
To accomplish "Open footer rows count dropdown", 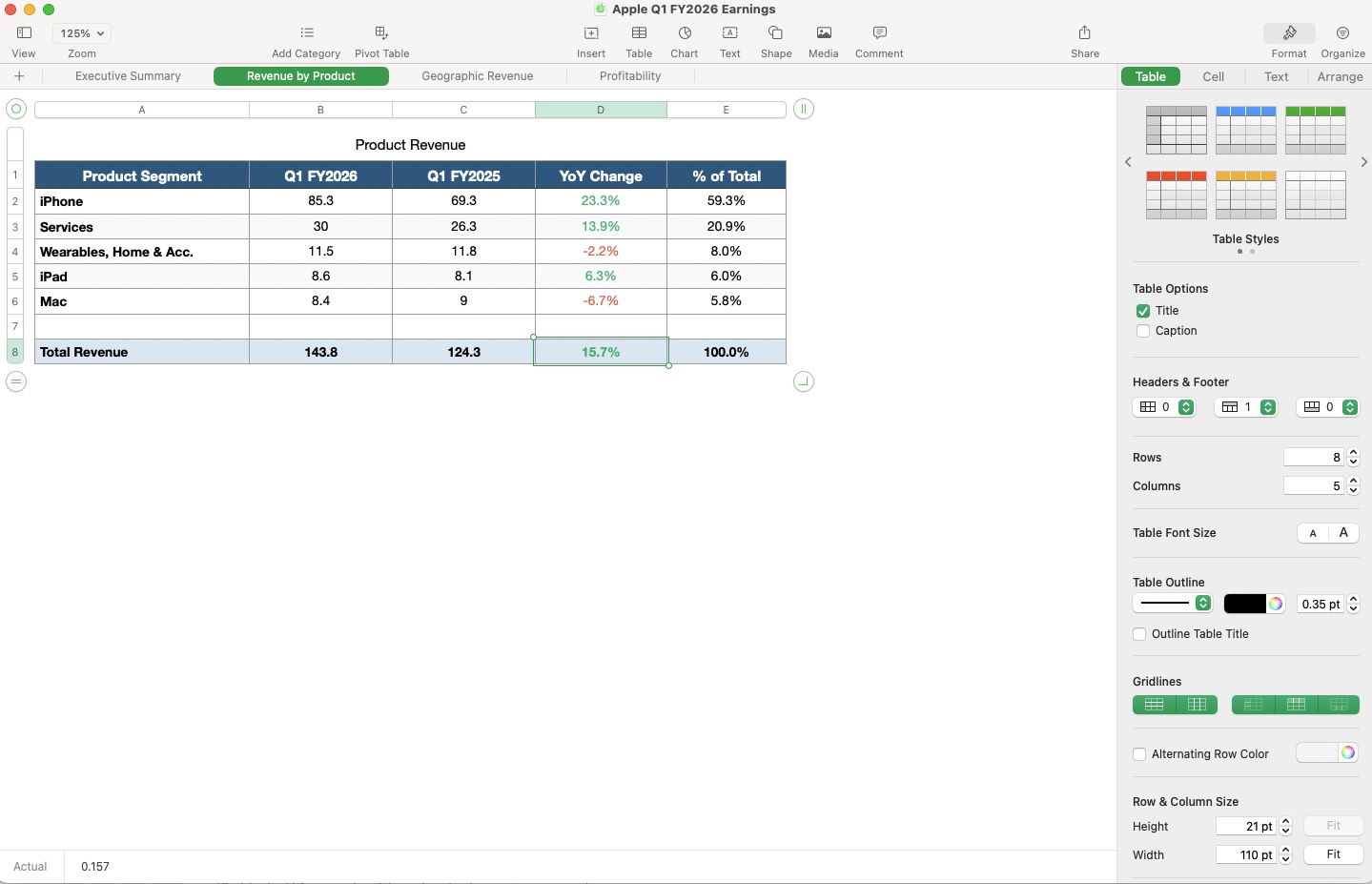I will coord(1328,407).
